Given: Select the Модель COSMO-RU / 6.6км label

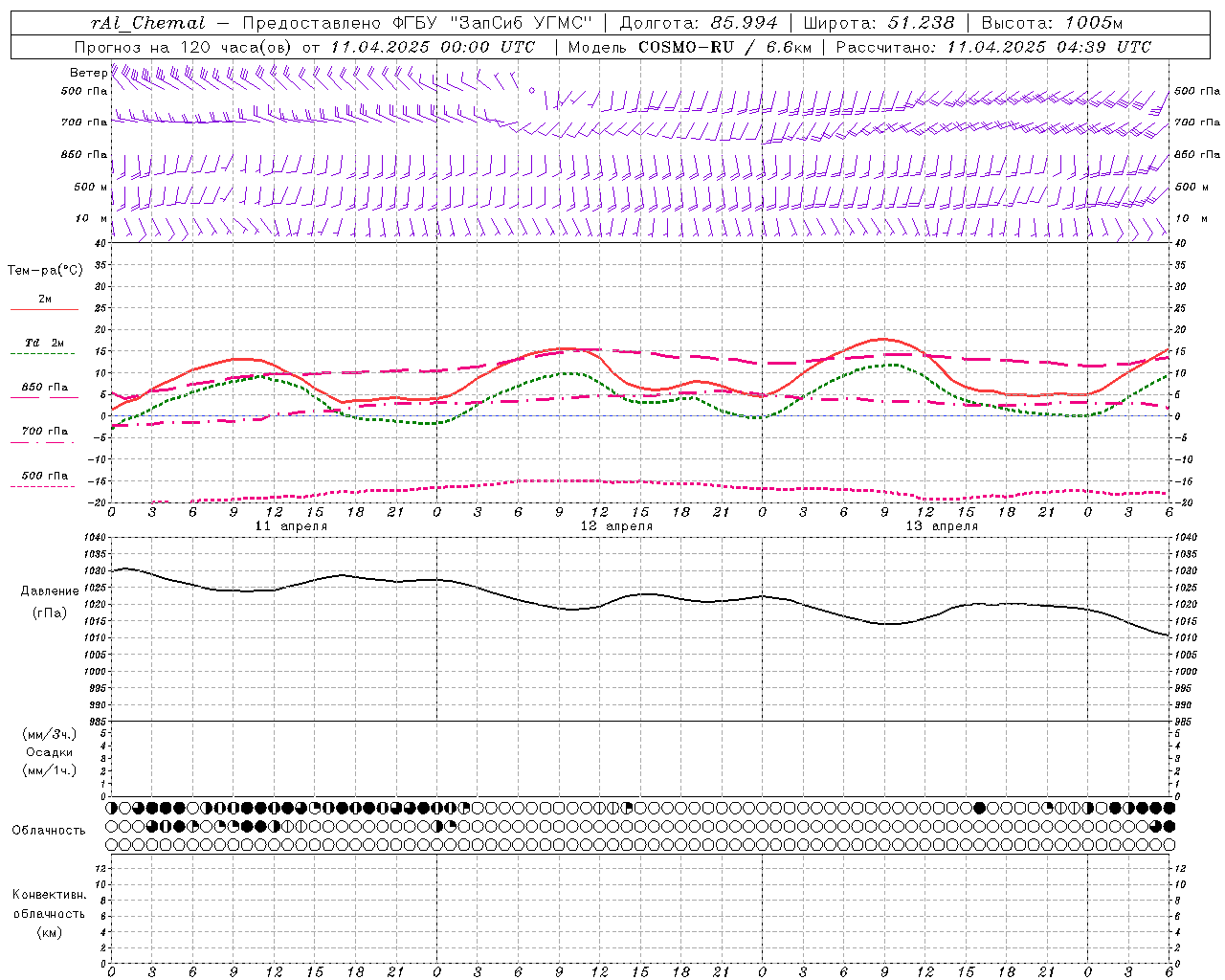Looking at the screenshot, I should [x=690, y=47].
